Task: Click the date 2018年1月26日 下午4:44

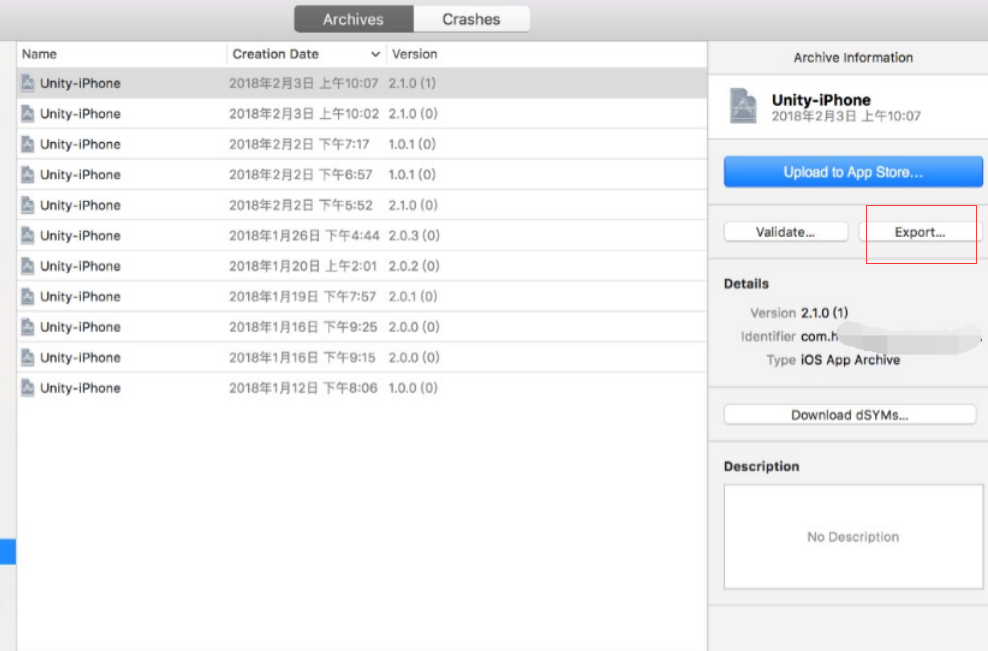Action: tap(304, 236)
